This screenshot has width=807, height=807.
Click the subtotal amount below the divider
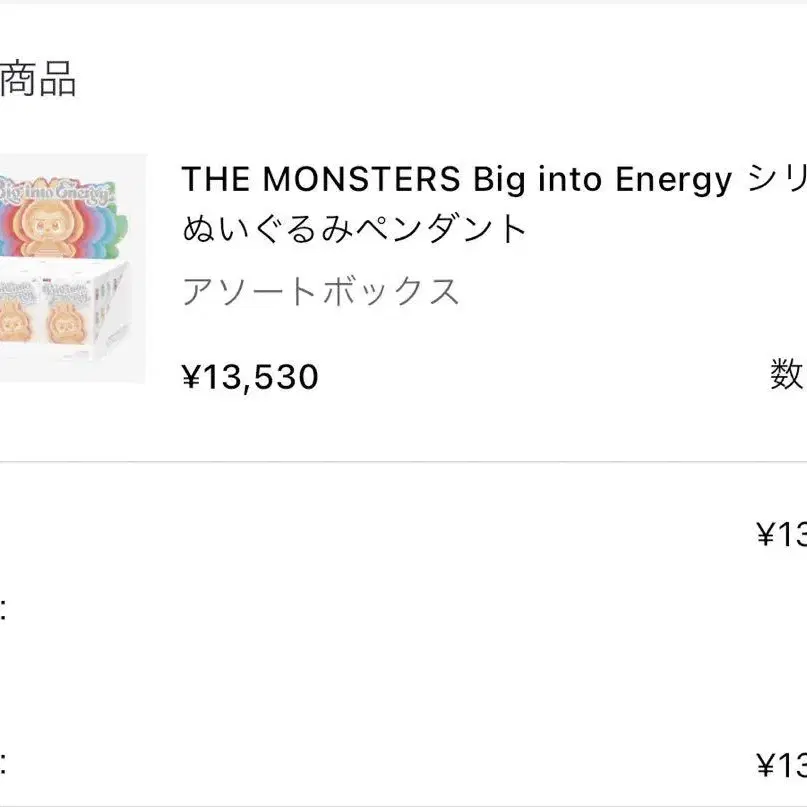pyautogui.click(x=781, y=534)
